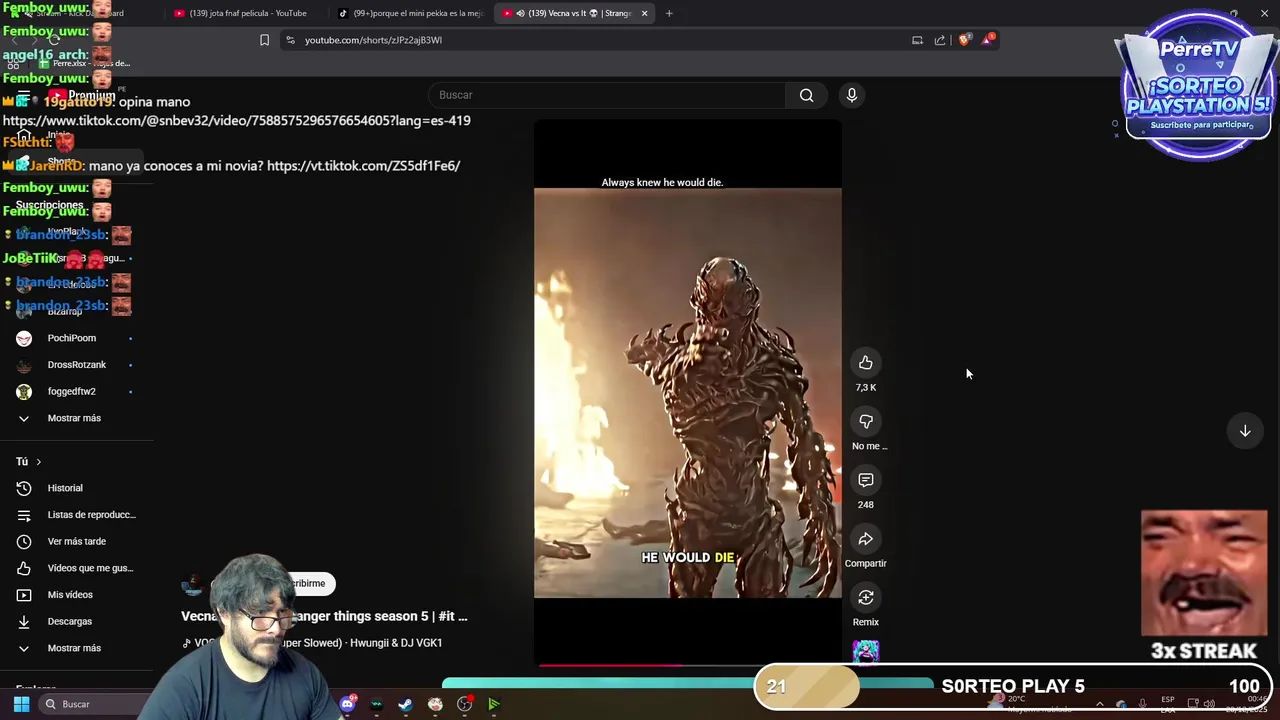Open a new browser tab

[669, 13]
